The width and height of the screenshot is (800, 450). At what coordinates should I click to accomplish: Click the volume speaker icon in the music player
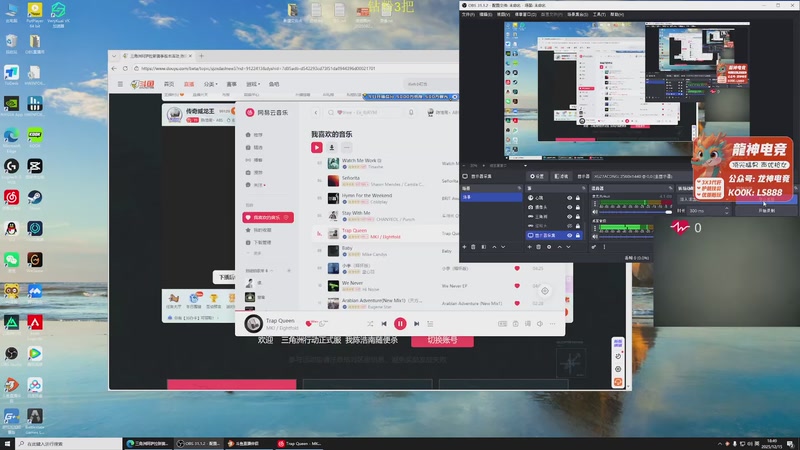(540, 323)
